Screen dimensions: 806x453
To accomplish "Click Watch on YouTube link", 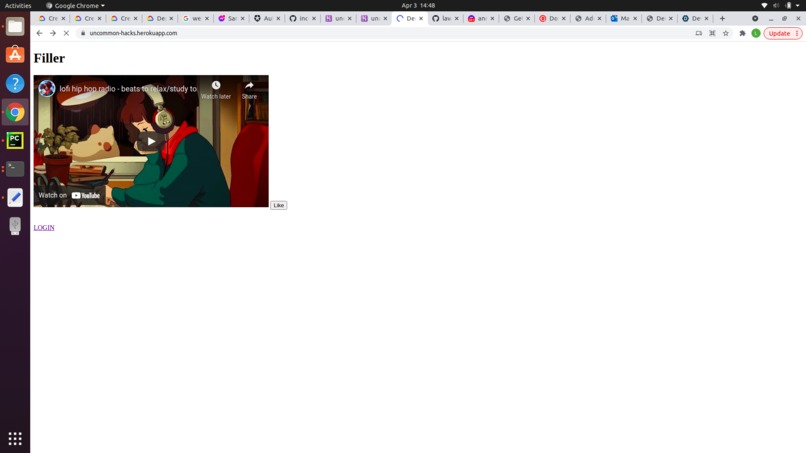I will [69, 195].
